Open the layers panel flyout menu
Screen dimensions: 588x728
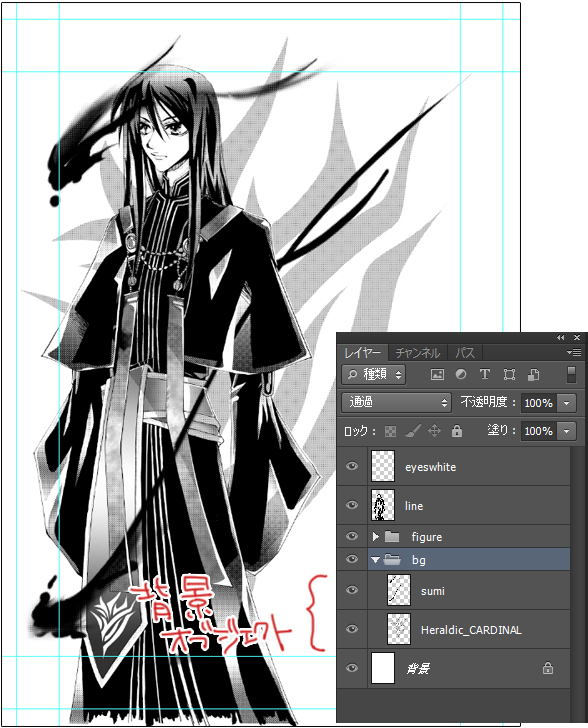coord(574,352)
